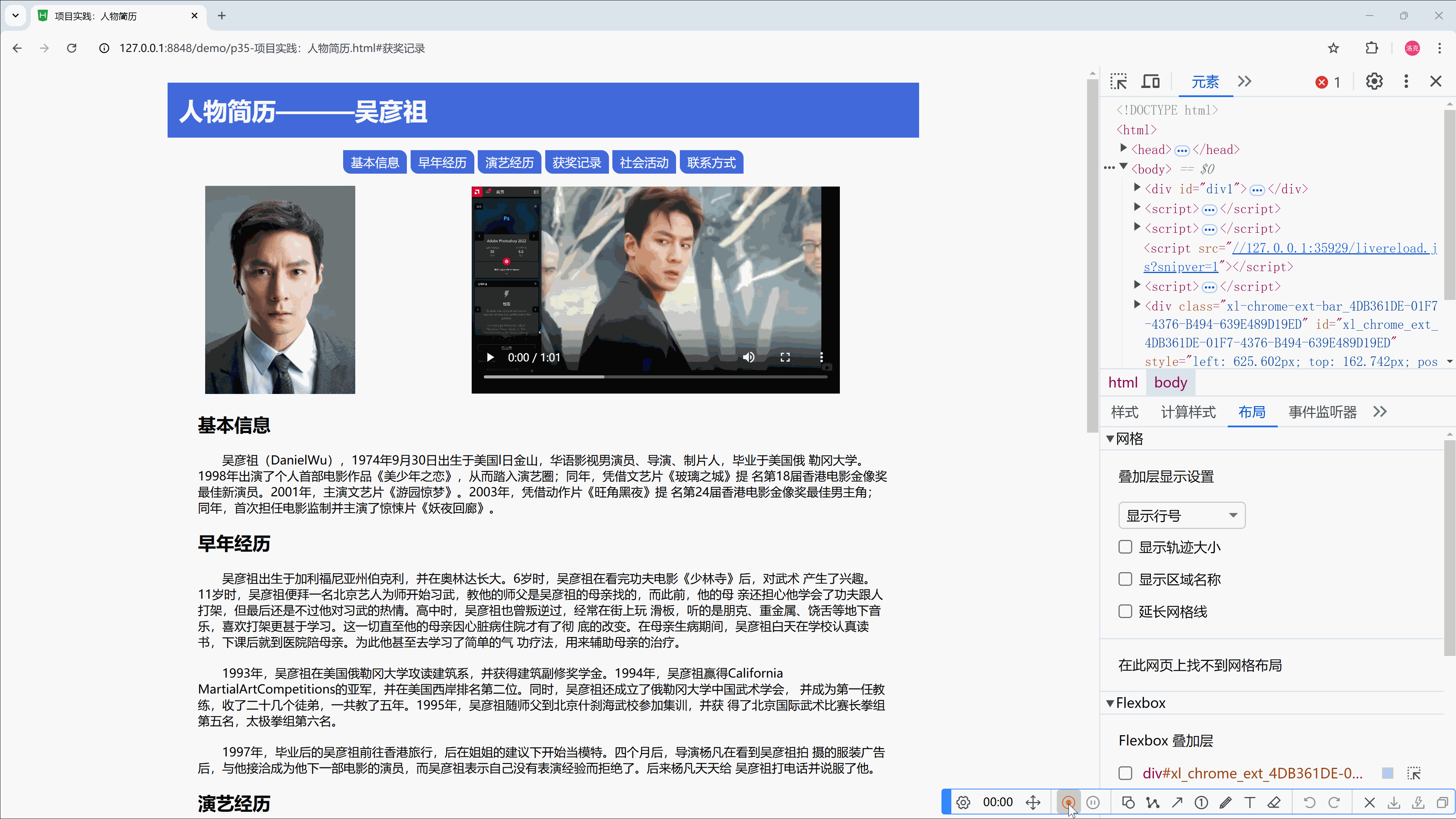Show the DevTools error count
1456x819 pixels.
1328,82
